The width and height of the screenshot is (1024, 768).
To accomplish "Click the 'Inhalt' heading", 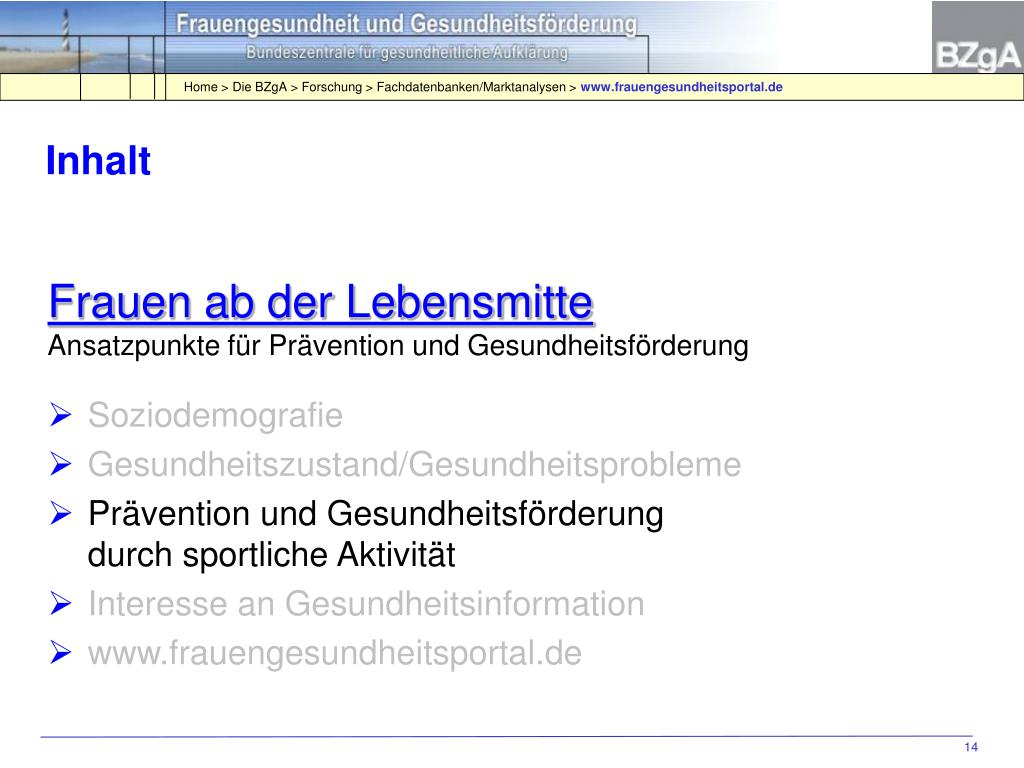I will point(99,161).
